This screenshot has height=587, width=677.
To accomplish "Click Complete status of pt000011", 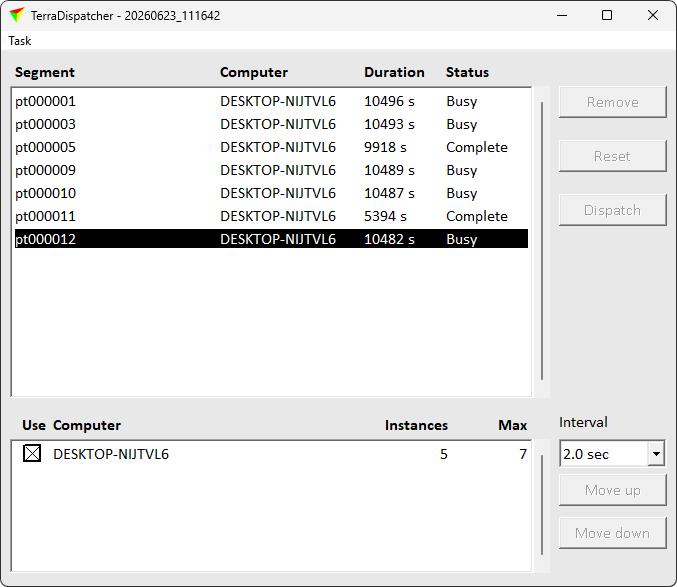I will click(x=477, y=216).
